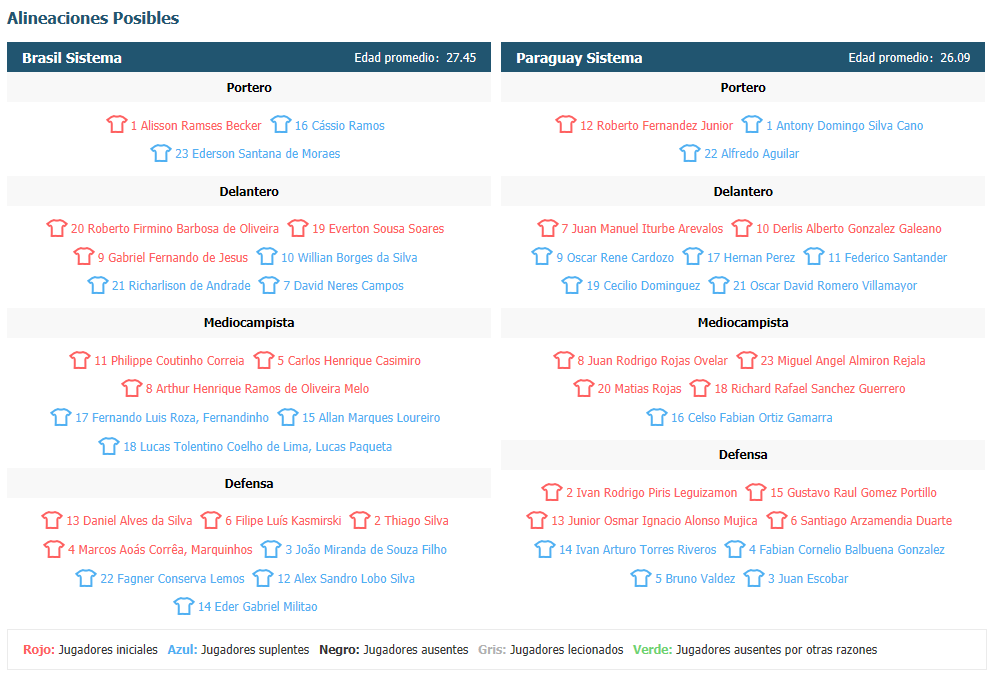Click red jersey icon next to Filipe Luís Kasmirski
The image size is (993, 674).
pyautogui.click(x=211, y=520)
